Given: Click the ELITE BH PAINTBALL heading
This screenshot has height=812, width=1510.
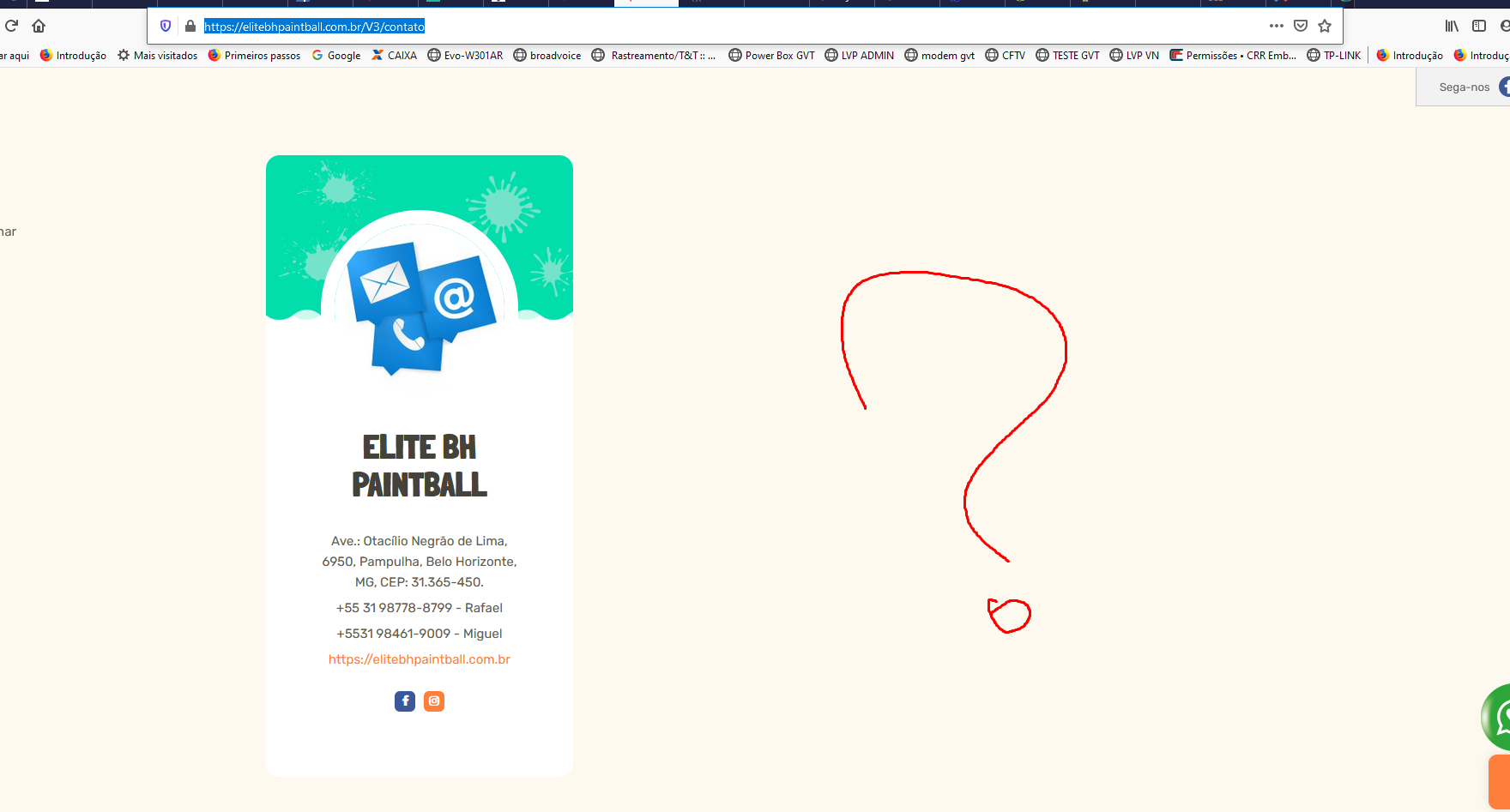Looking at the screenshot, I should coord(420,466).
